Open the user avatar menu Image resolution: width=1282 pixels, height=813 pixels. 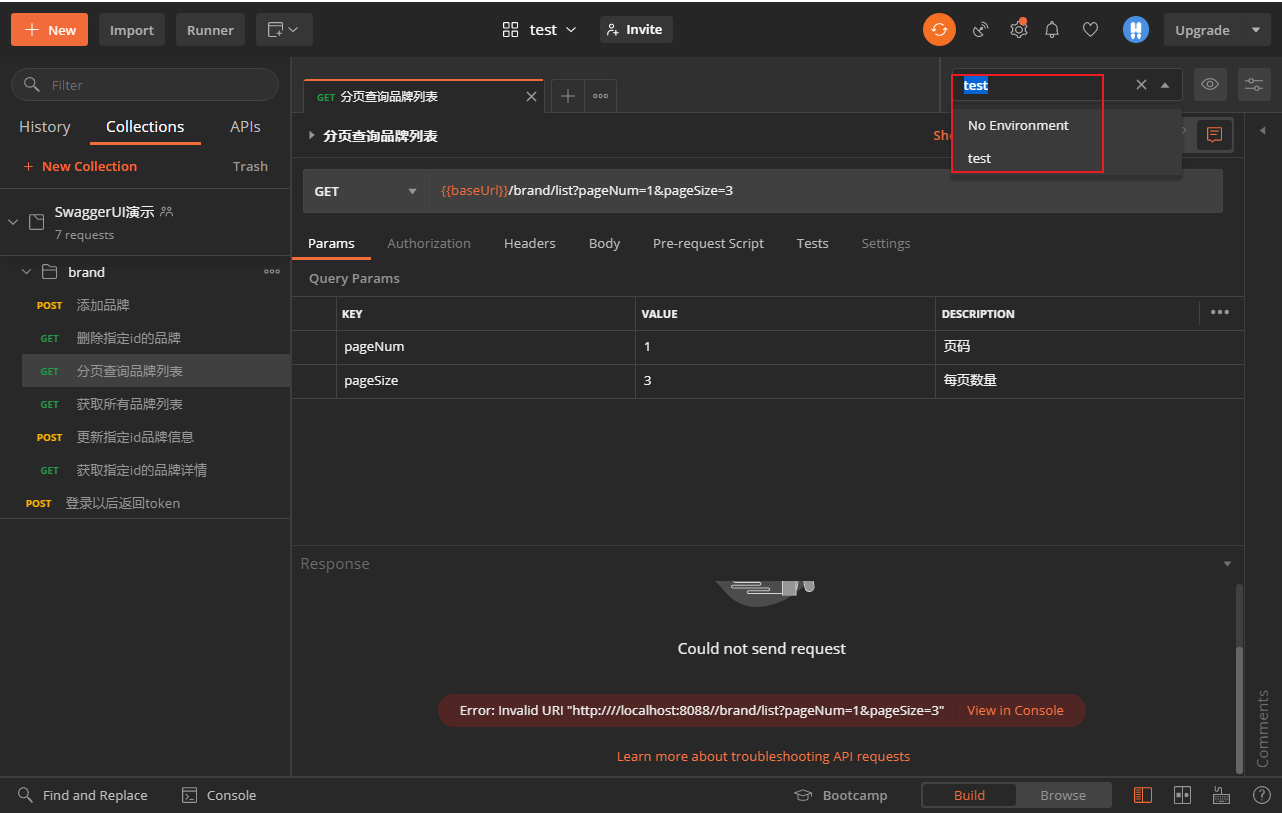[x=1135, y=30]
